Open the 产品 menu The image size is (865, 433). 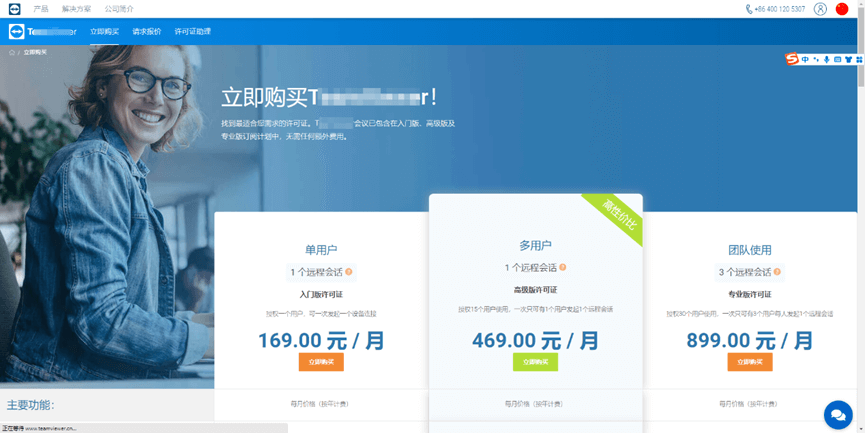click(41, 9)
